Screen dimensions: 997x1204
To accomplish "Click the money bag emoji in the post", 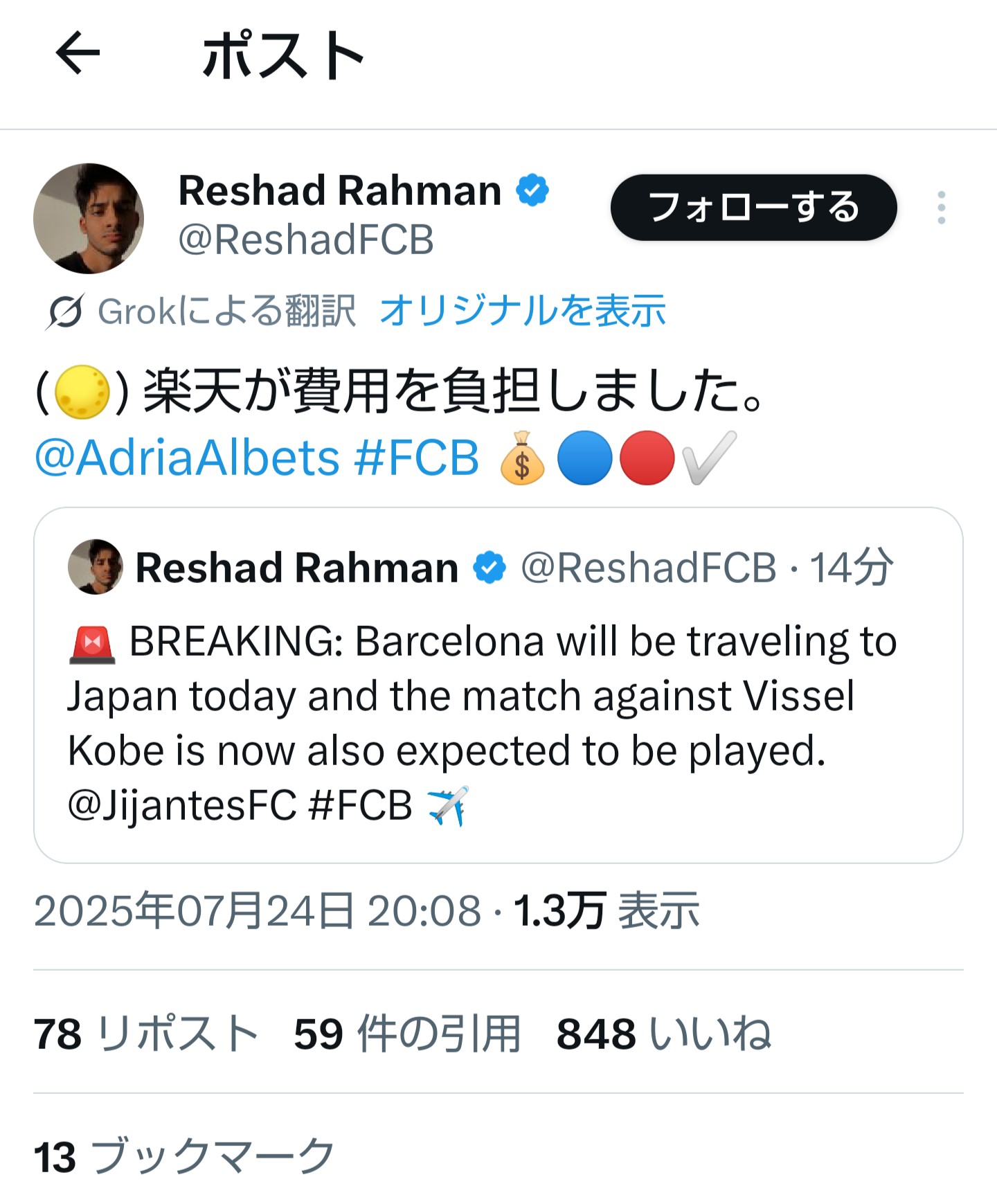I will [522, 458].
